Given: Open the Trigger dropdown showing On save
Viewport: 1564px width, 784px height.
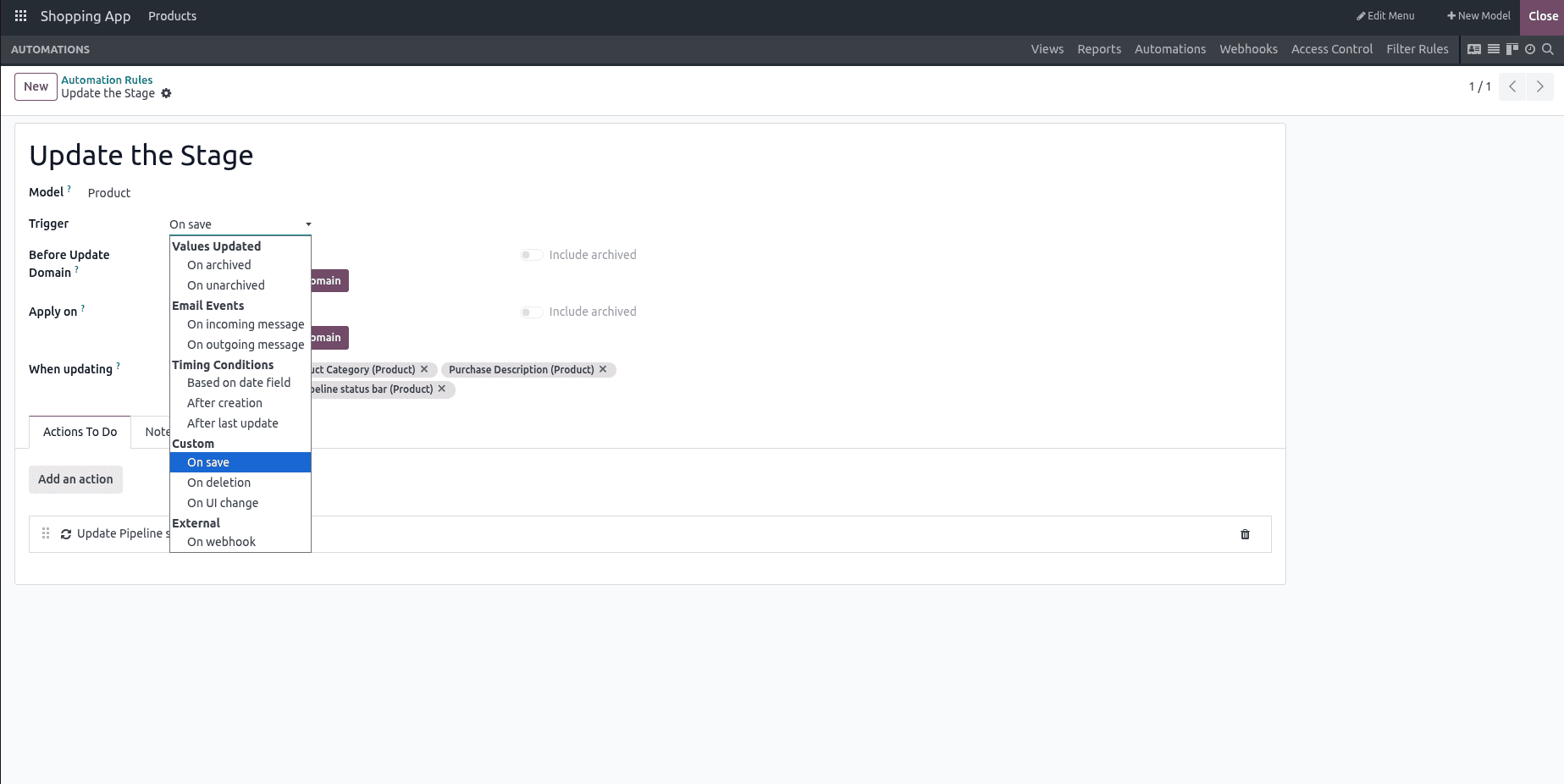Looking at the screenshot, I should click(240, 224).
